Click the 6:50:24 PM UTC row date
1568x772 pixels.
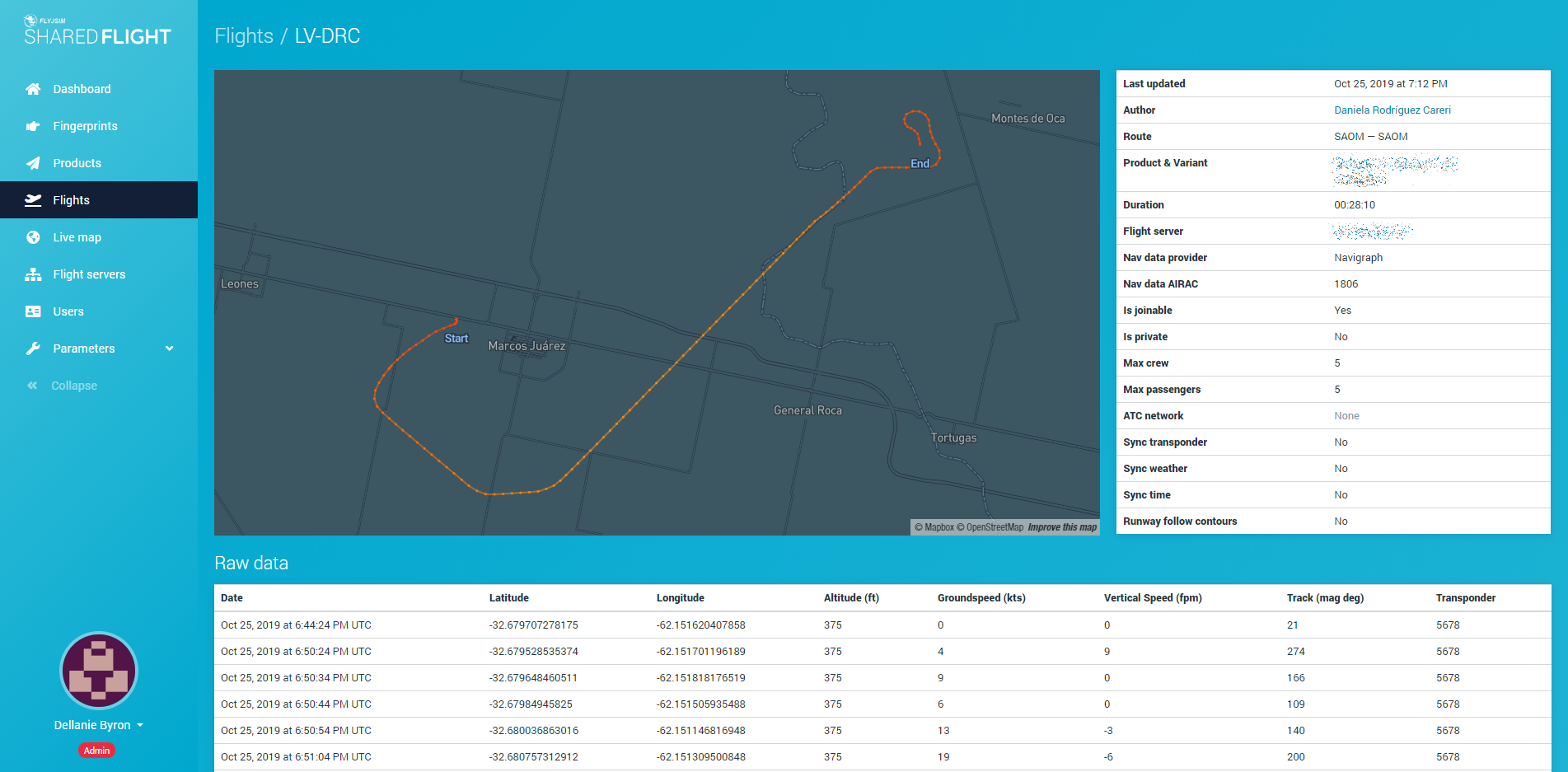pos(296,652)
